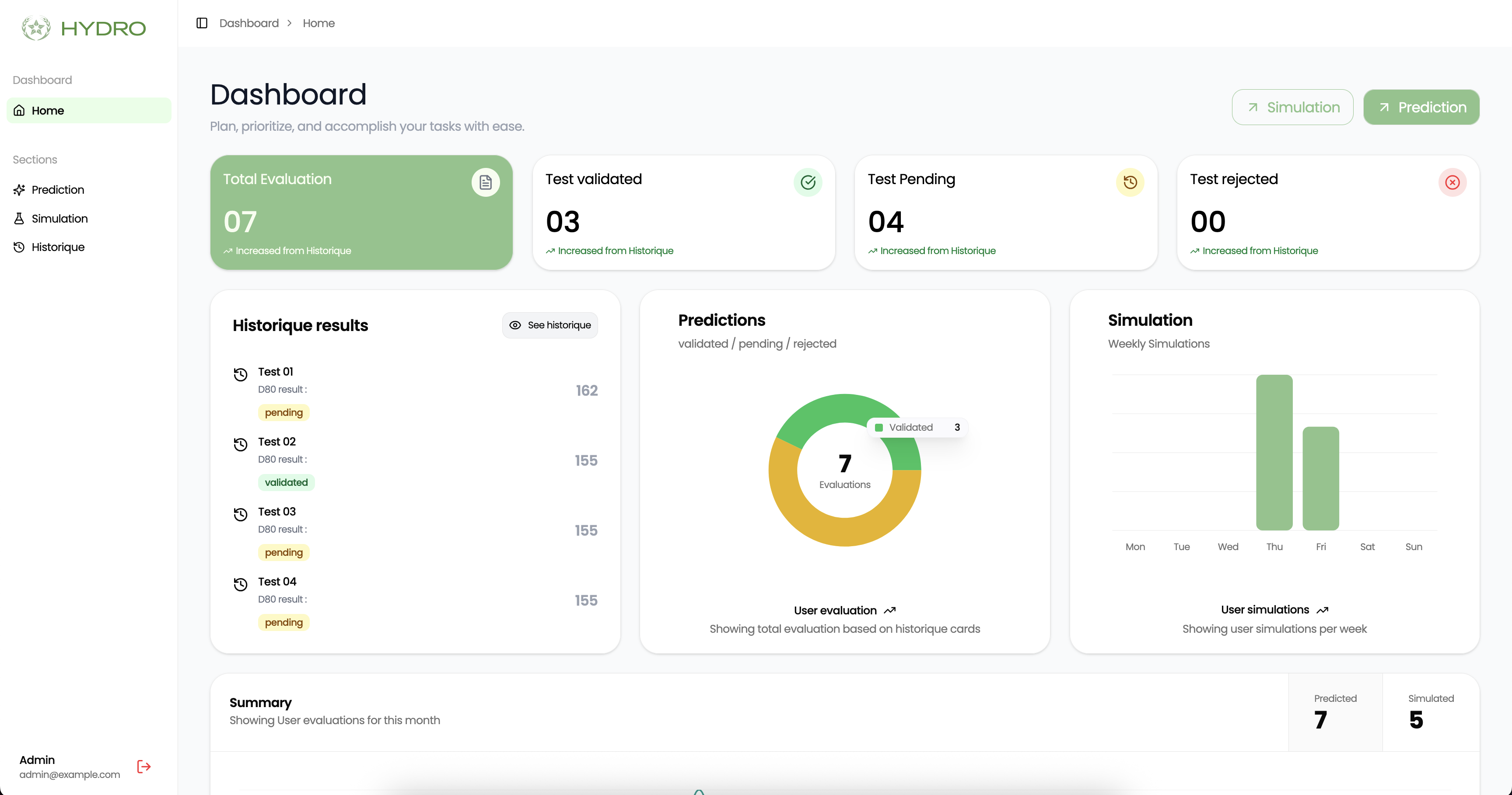This screenshot has height=795, width=1512.
Task: Open Prediction section in sidebar
Action: point(57,189)
